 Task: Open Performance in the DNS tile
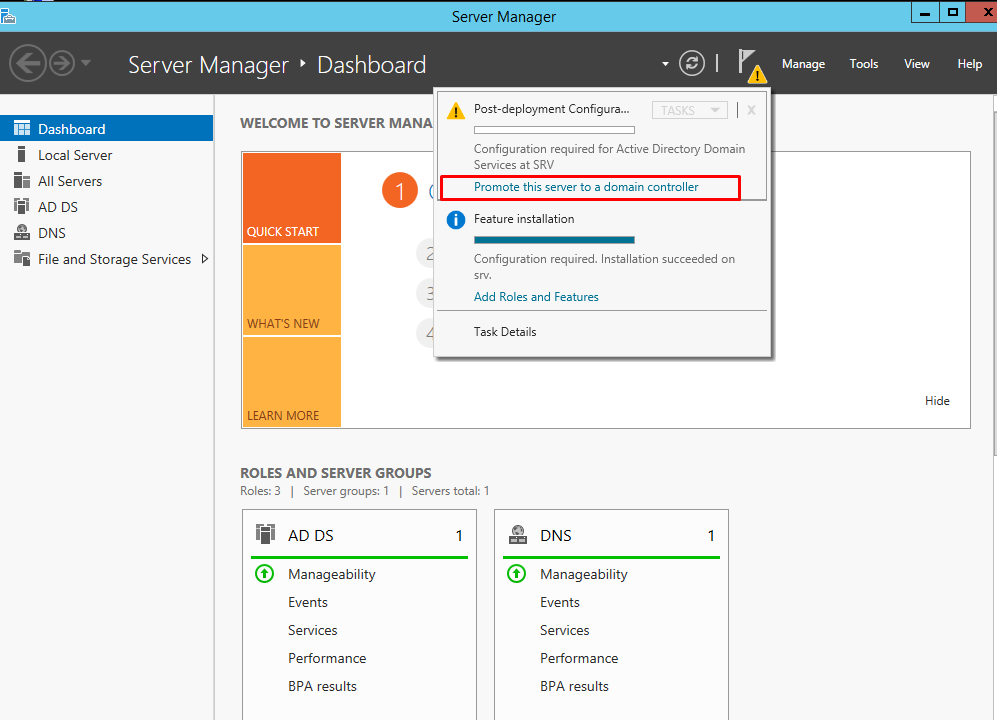click(579, 658)
